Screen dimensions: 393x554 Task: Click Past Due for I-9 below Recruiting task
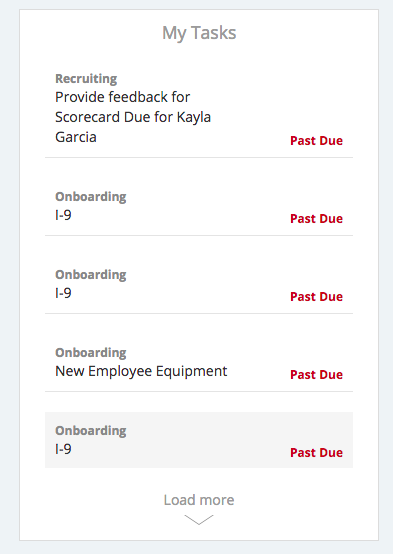(316, 218)
